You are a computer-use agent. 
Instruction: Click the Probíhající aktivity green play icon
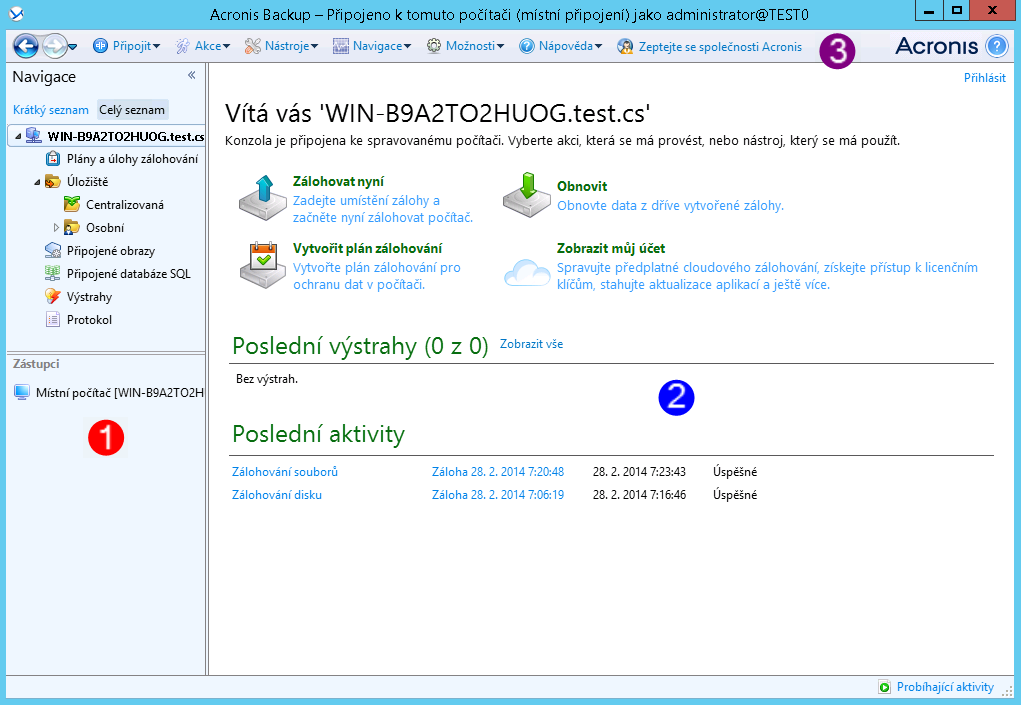pyautogui.click(x=885, y=687)
